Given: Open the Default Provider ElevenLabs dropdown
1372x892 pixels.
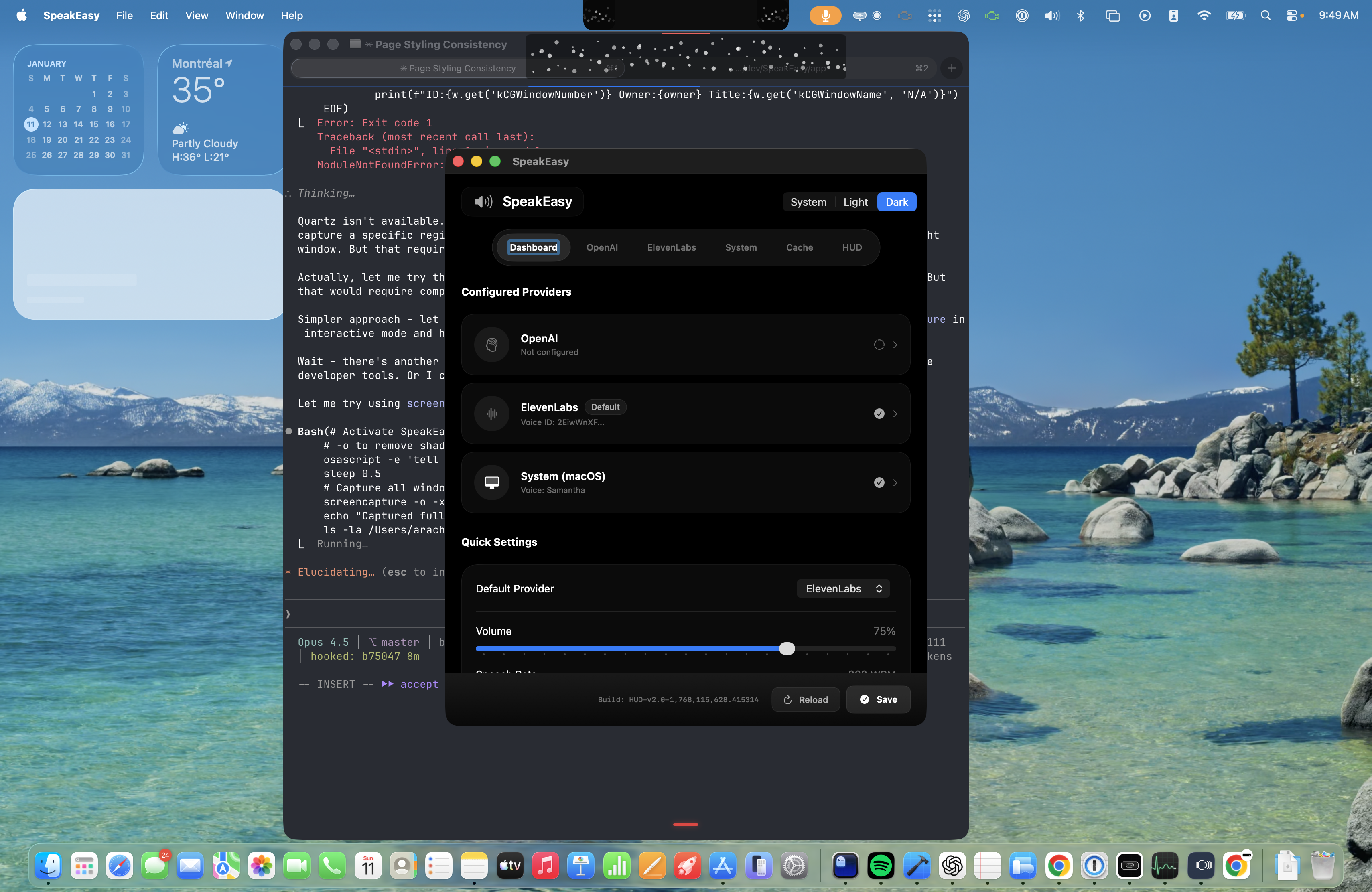Looking at the screenshot, I should (x=843, y=588).
